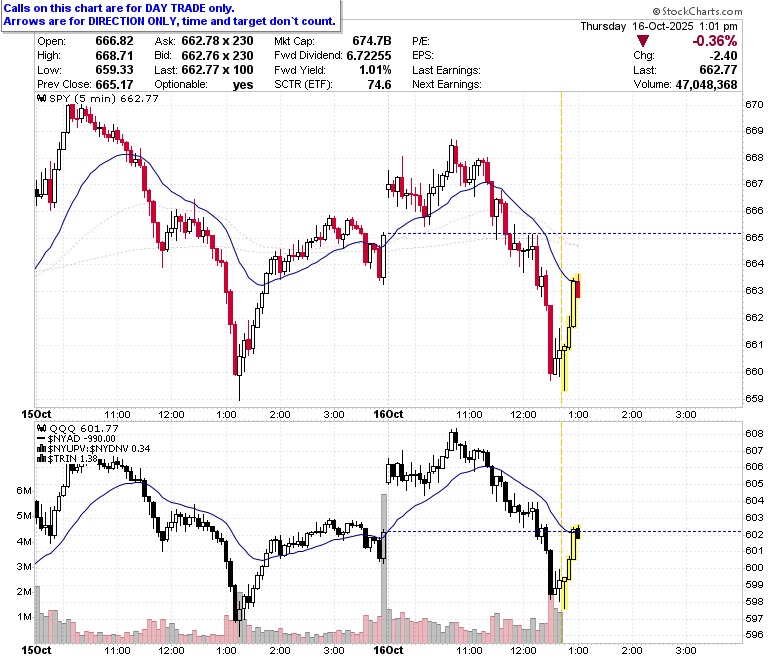Click the red down-triangle change indicator
Viewport: 780px width, 659px height.
(643, 41)
